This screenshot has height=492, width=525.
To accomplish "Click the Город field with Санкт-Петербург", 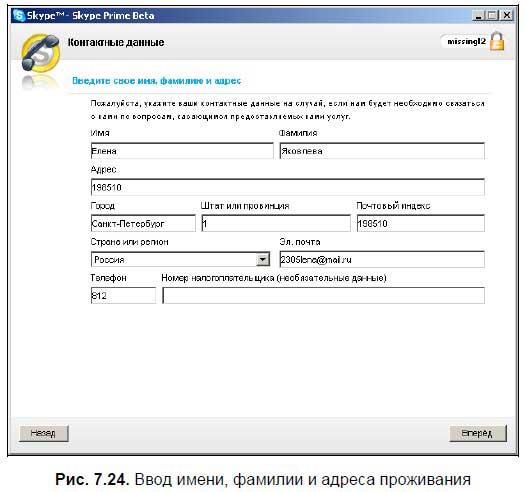I will [143, 223].
